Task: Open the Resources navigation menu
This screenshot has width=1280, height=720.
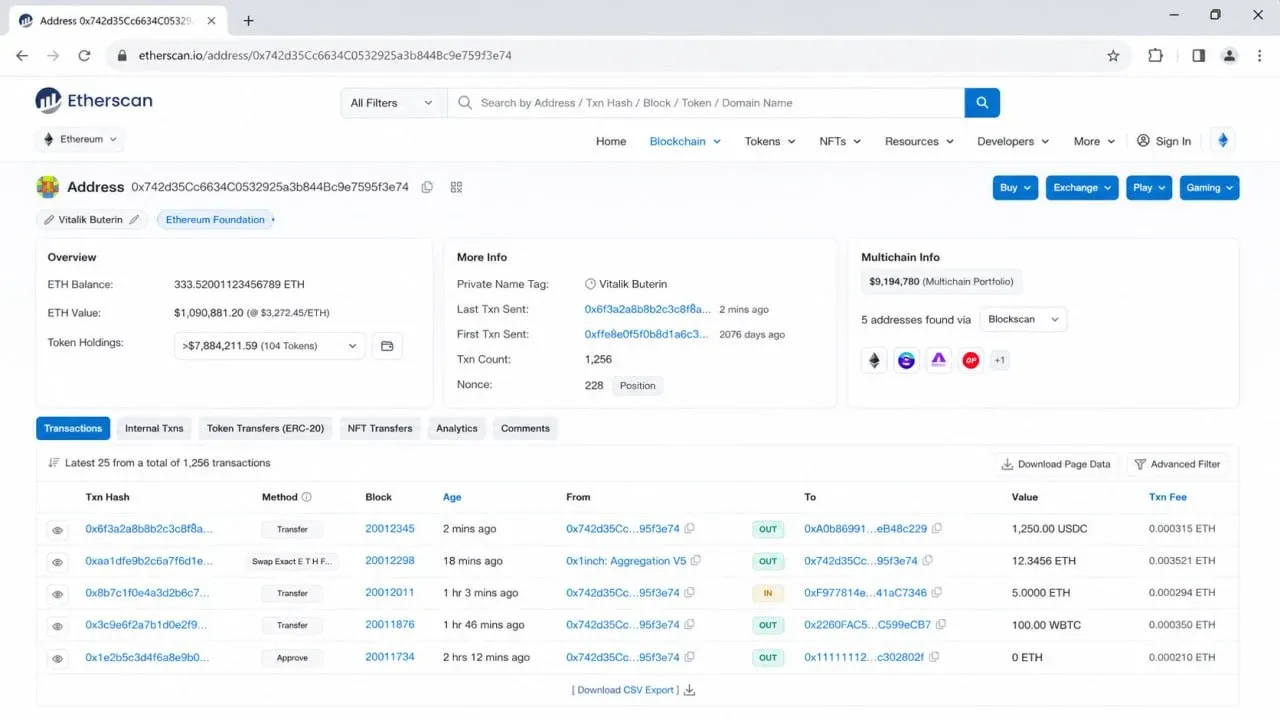Action: point(919,141)
